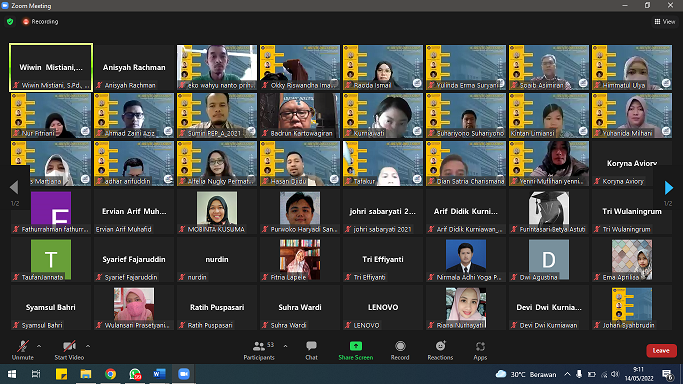Screen dimensions: 683x384
Task: Open weather widget showing 30°C Berawan
Action: (526, 374)
